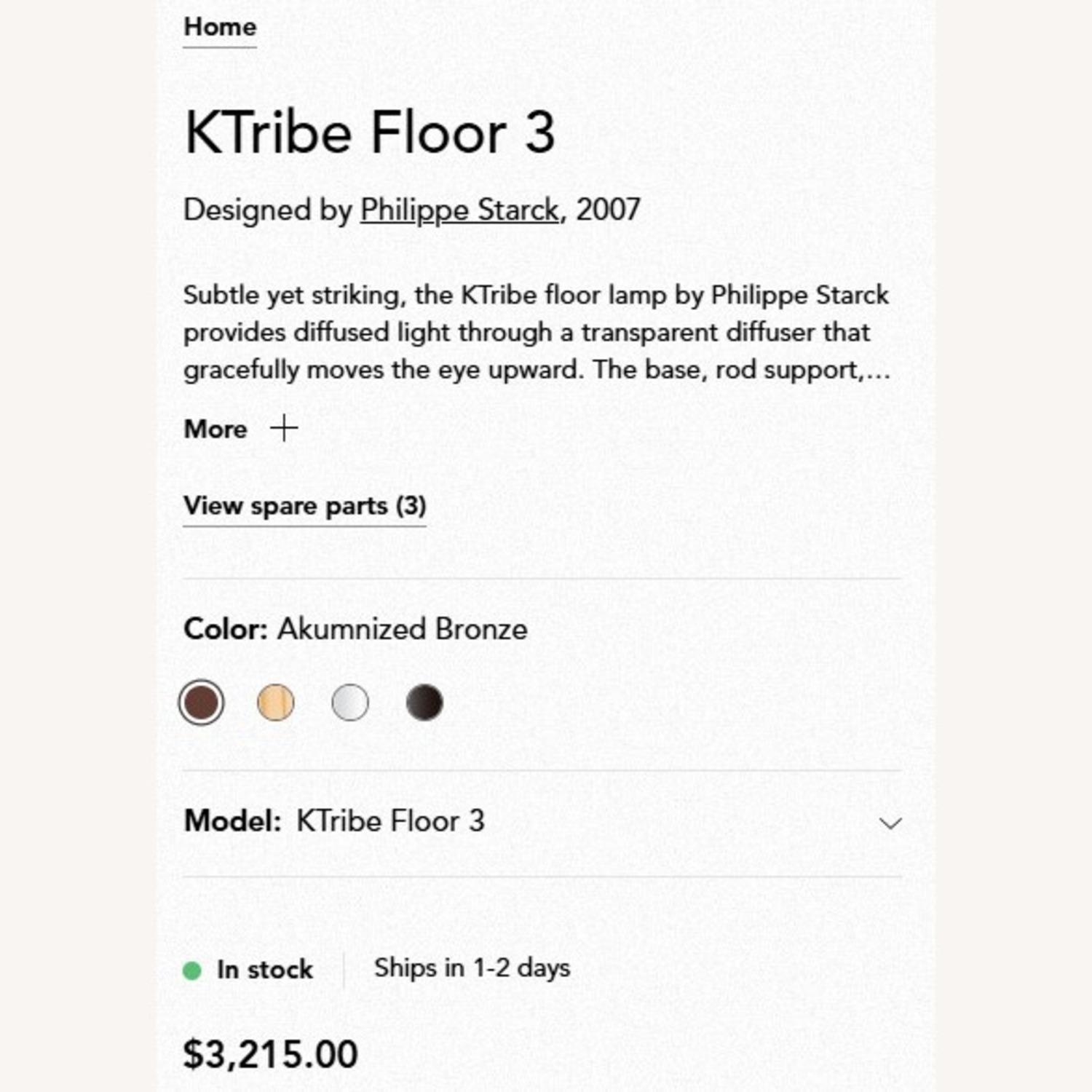Click the Color: Akumnized Bronze label
This screenshot has width=1092, height=1092.
[355, 628]
